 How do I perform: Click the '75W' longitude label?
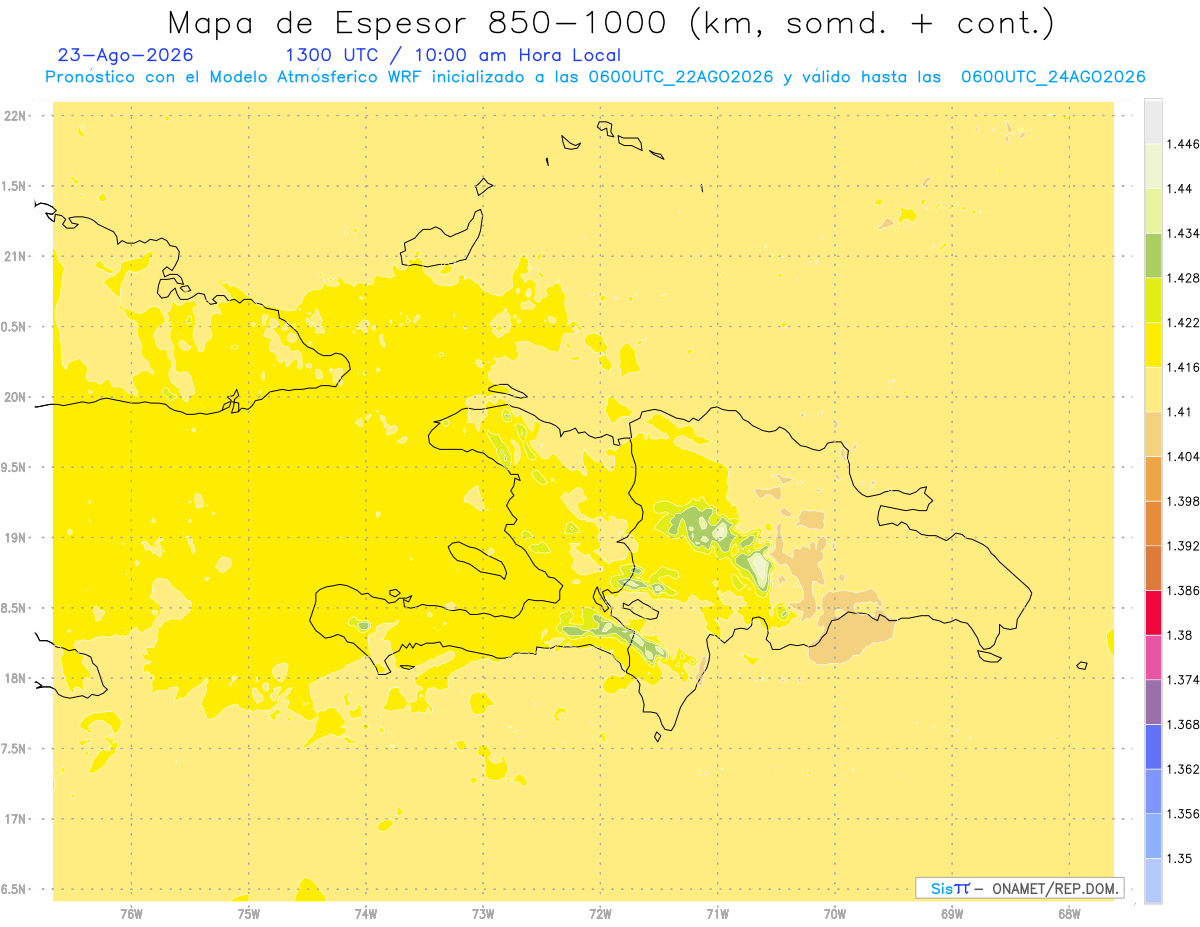pos(248,914)
